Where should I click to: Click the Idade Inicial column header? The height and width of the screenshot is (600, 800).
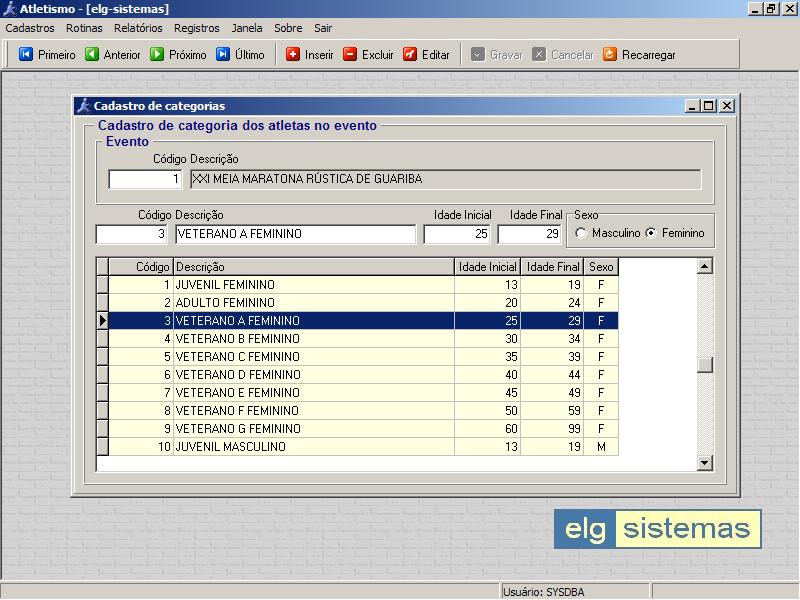pos(488,267)
